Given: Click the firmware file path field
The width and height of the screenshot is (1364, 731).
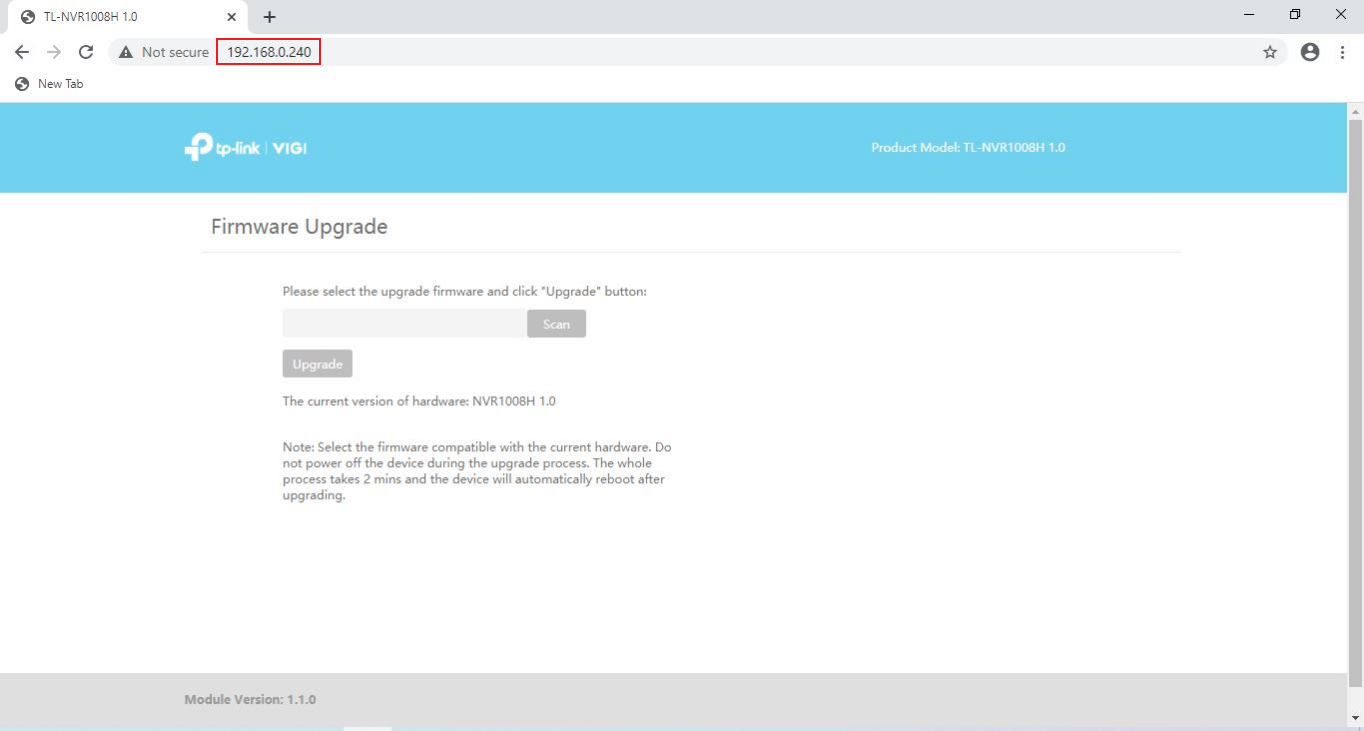Looking at the screenshot, I should (x=404, y=324).
